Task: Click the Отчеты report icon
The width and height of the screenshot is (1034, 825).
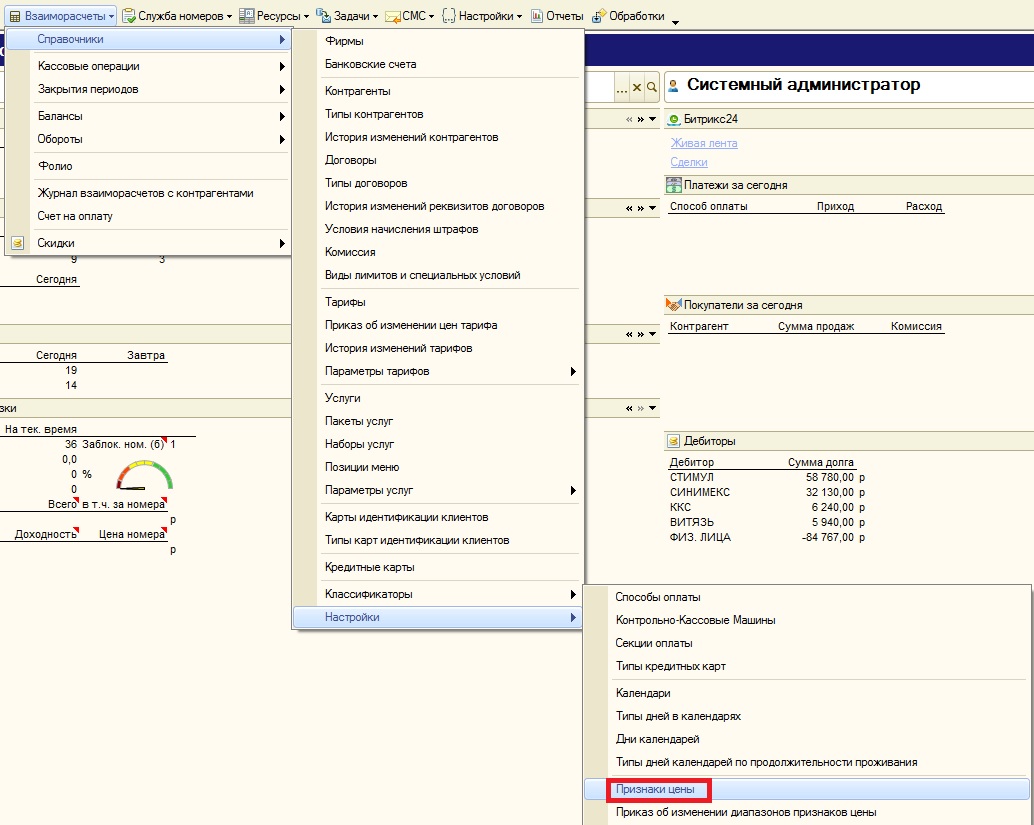Action: coord(537,16)
